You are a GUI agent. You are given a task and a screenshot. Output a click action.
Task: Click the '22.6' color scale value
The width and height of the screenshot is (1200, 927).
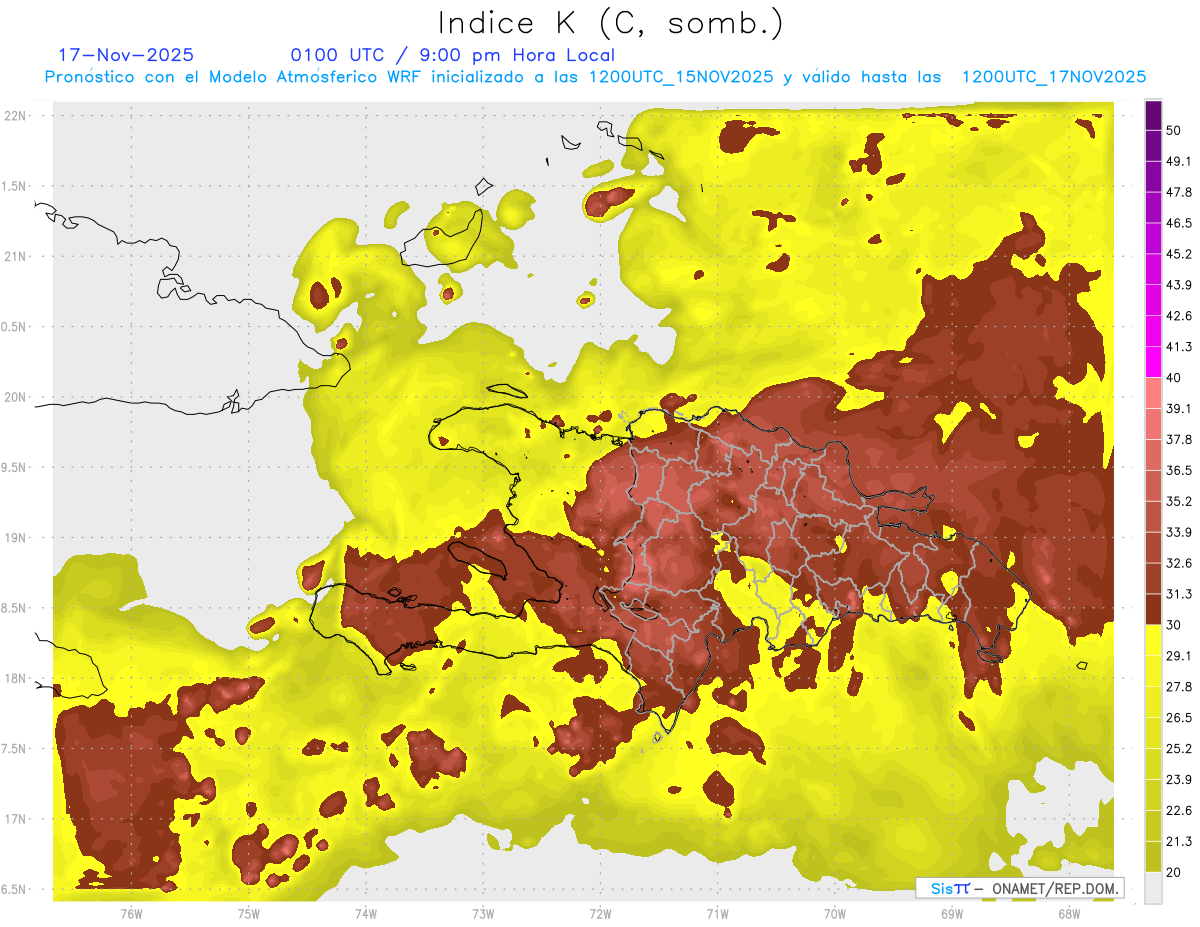click(1178, 811)
